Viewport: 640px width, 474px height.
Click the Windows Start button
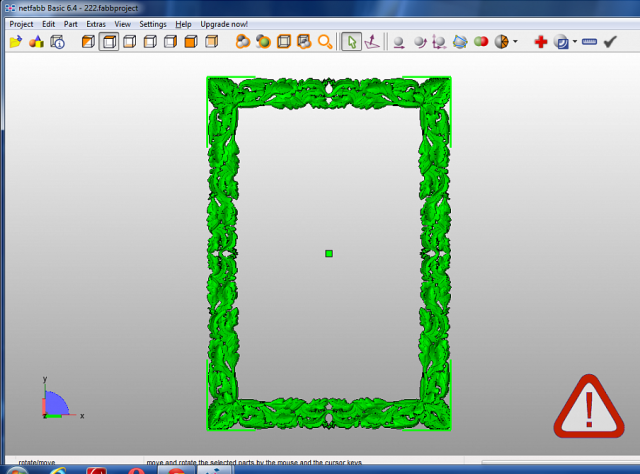[x=16, y=469]
